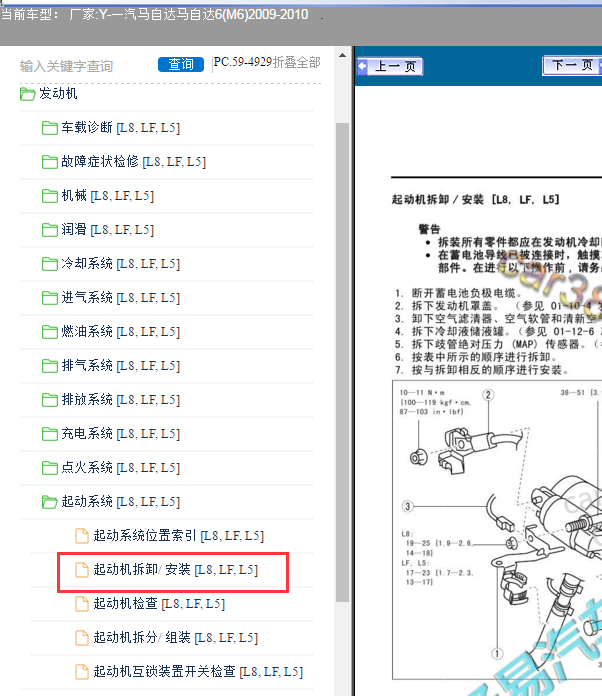The image size is (602, 696).
Task: Click the 充电系统 folder icon
Action: click(x=49, y=434)
